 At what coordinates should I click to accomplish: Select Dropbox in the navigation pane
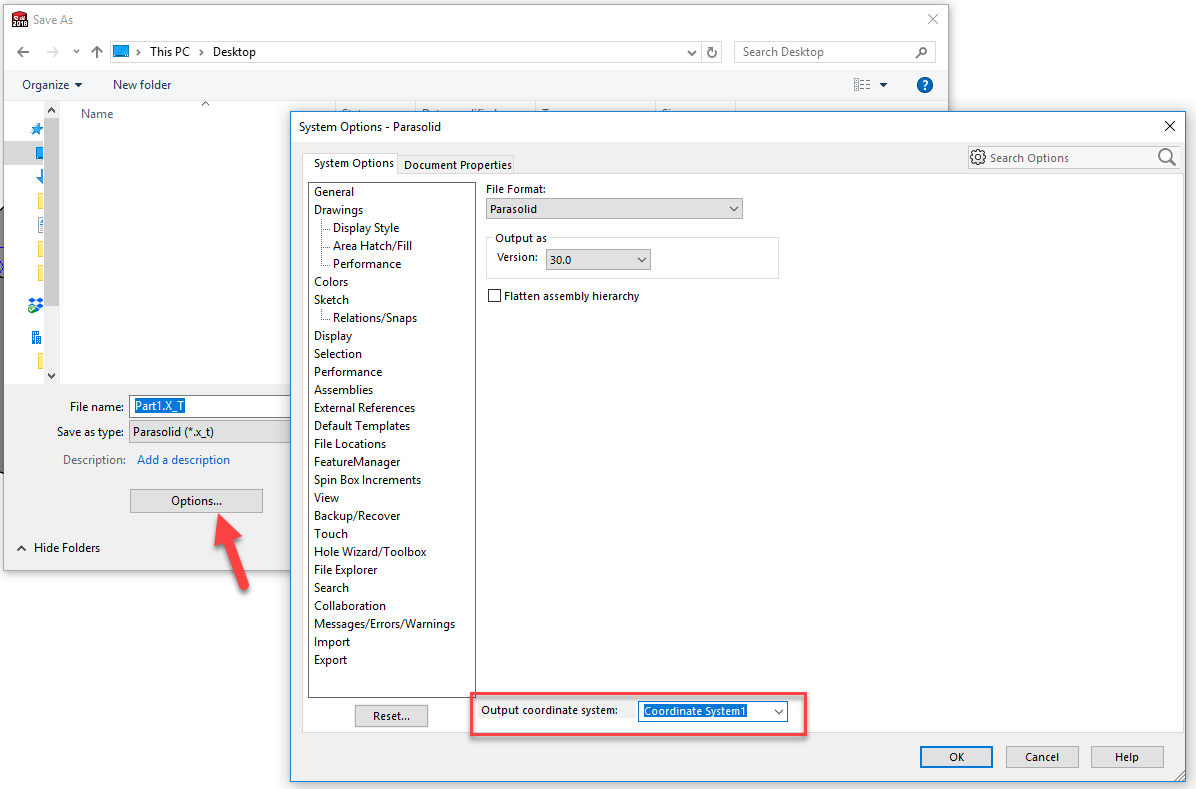[36, 306]
